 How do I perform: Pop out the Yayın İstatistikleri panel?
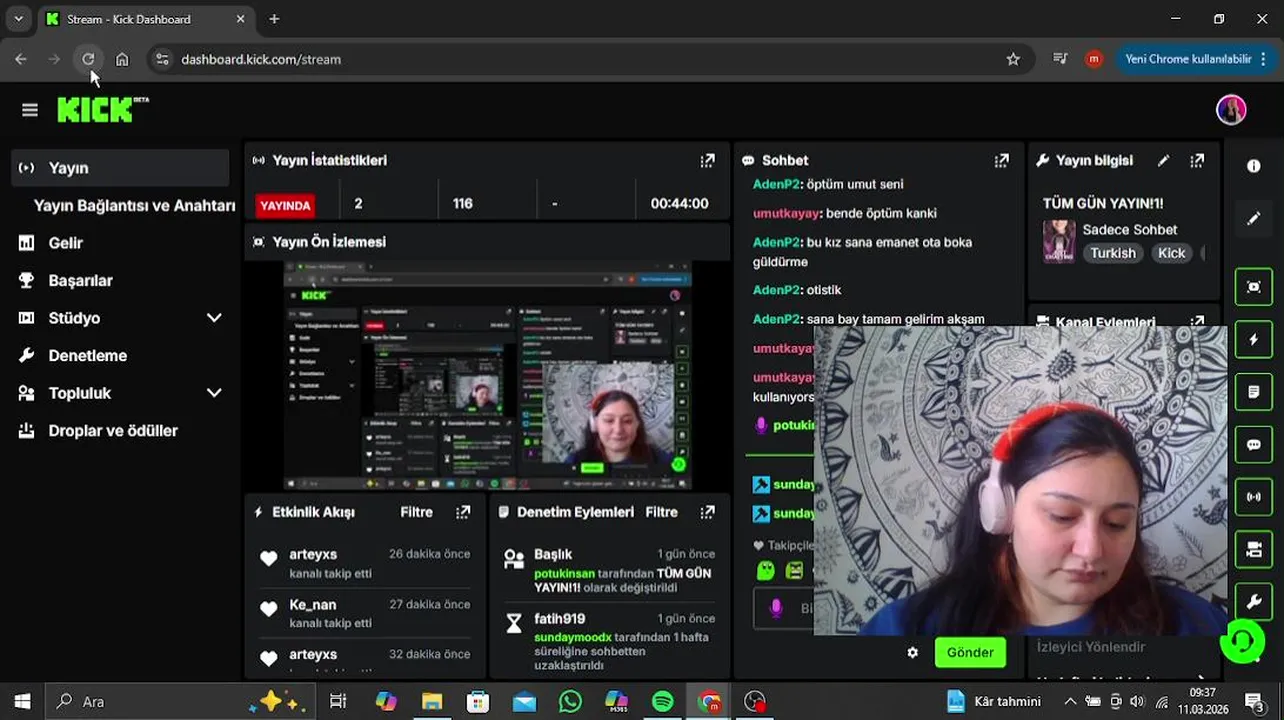(x=708, y=160)
